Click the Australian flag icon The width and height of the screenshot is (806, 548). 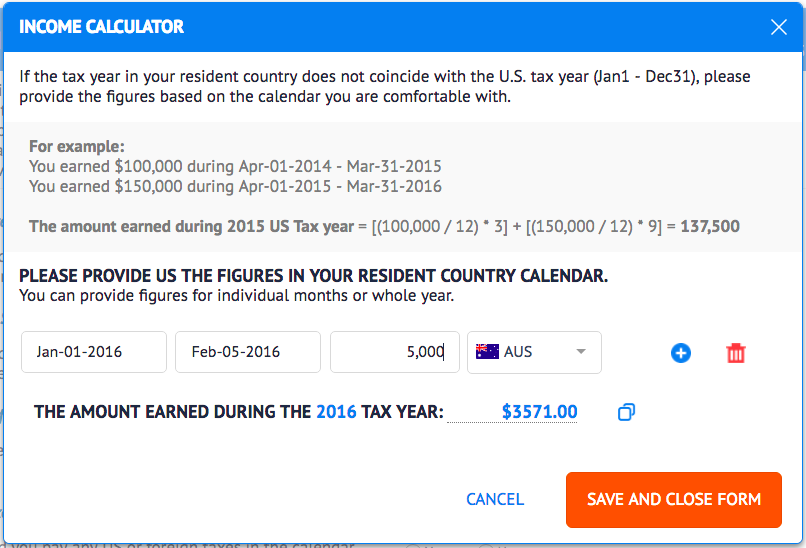[487, 352]
